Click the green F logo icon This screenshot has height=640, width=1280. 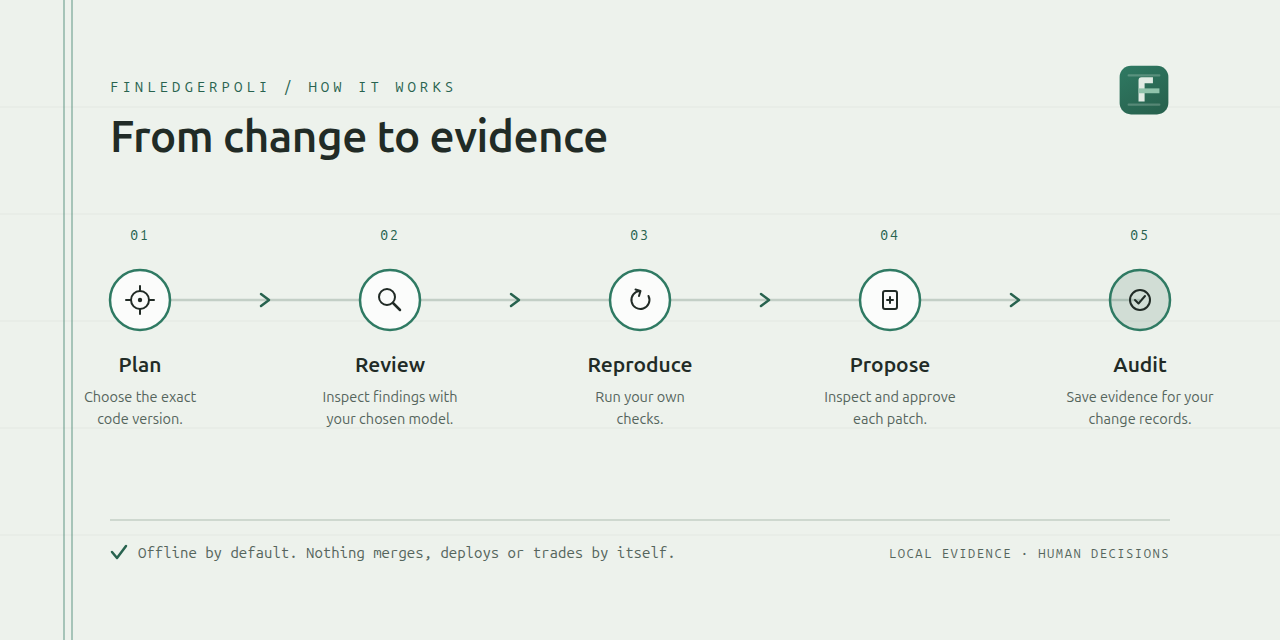click(1144, 90)
